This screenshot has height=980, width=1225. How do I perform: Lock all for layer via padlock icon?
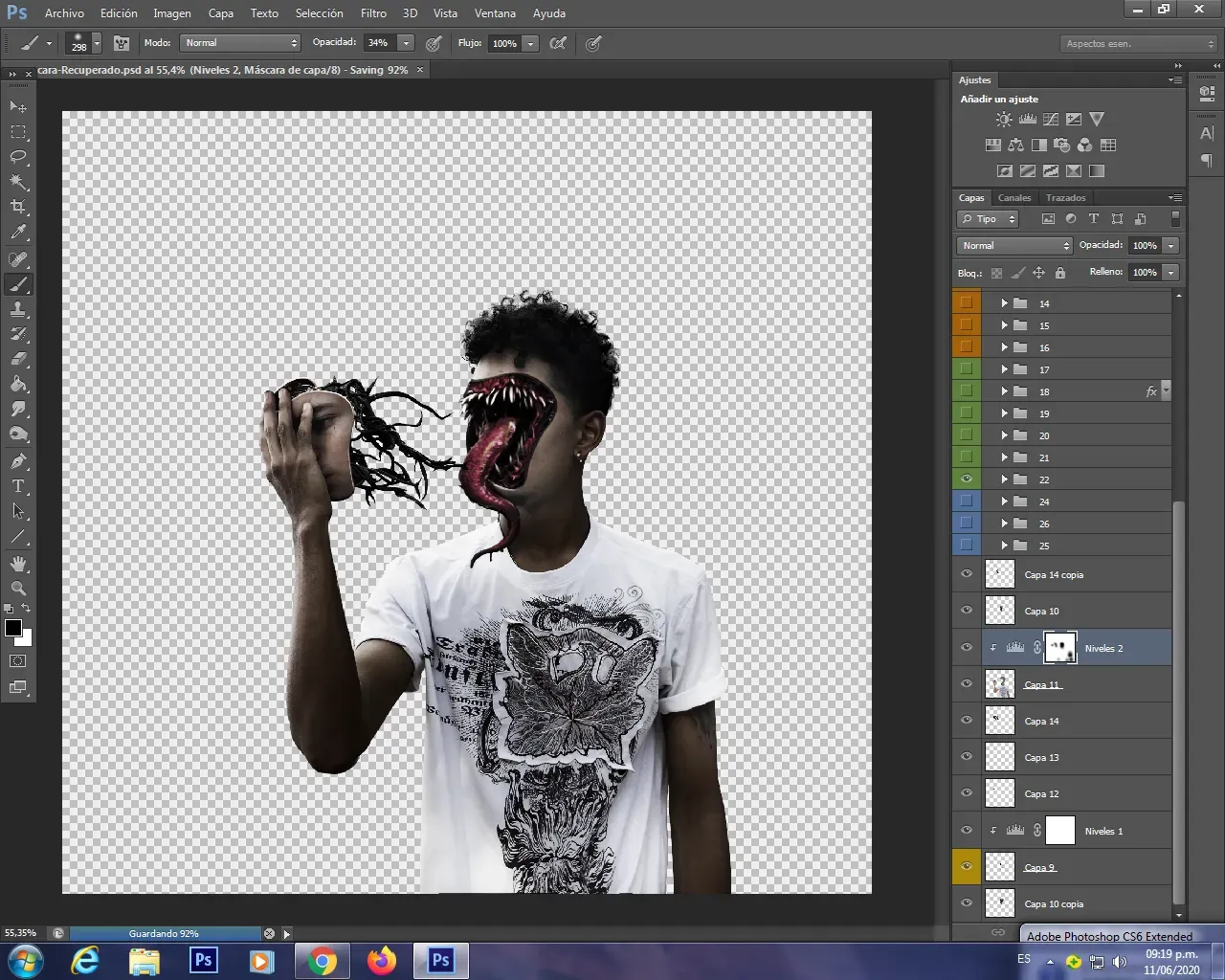point(1060,273)
